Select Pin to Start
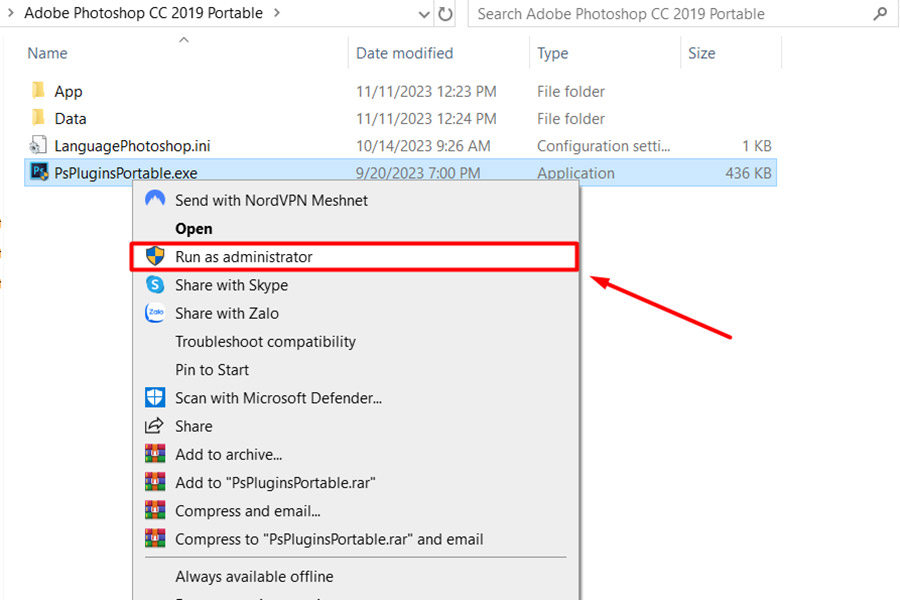The height and width of the screenshot is (600, 900). [x=355, y=369]
